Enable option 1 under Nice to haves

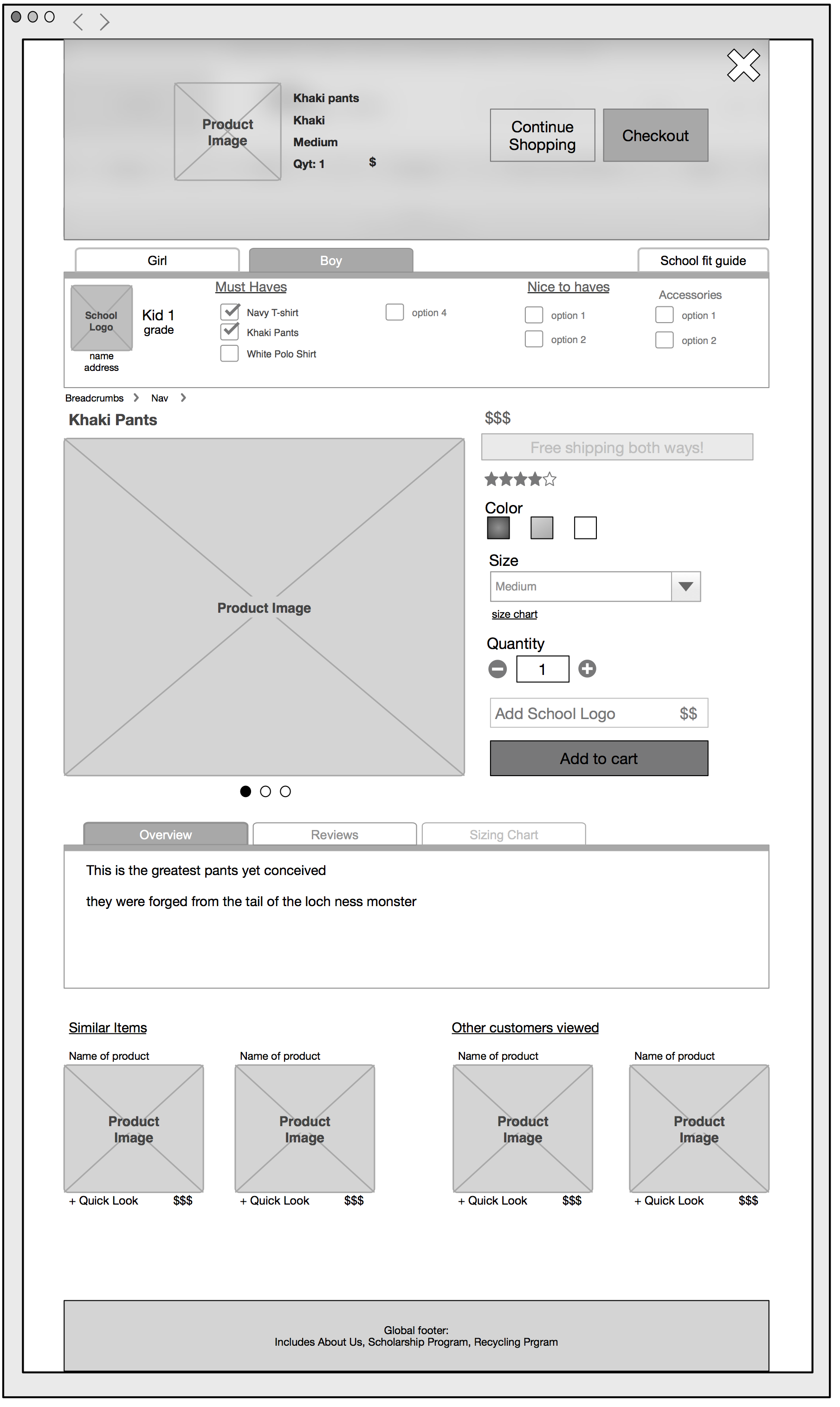coord(534,315)
